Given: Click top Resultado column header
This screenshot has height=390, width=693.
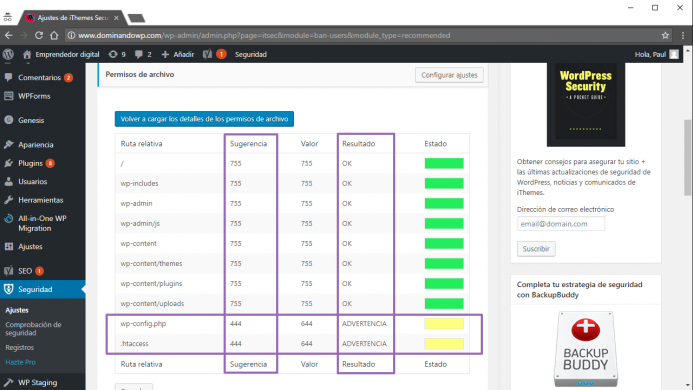Looking at the screenshot, I should [358, 144].
